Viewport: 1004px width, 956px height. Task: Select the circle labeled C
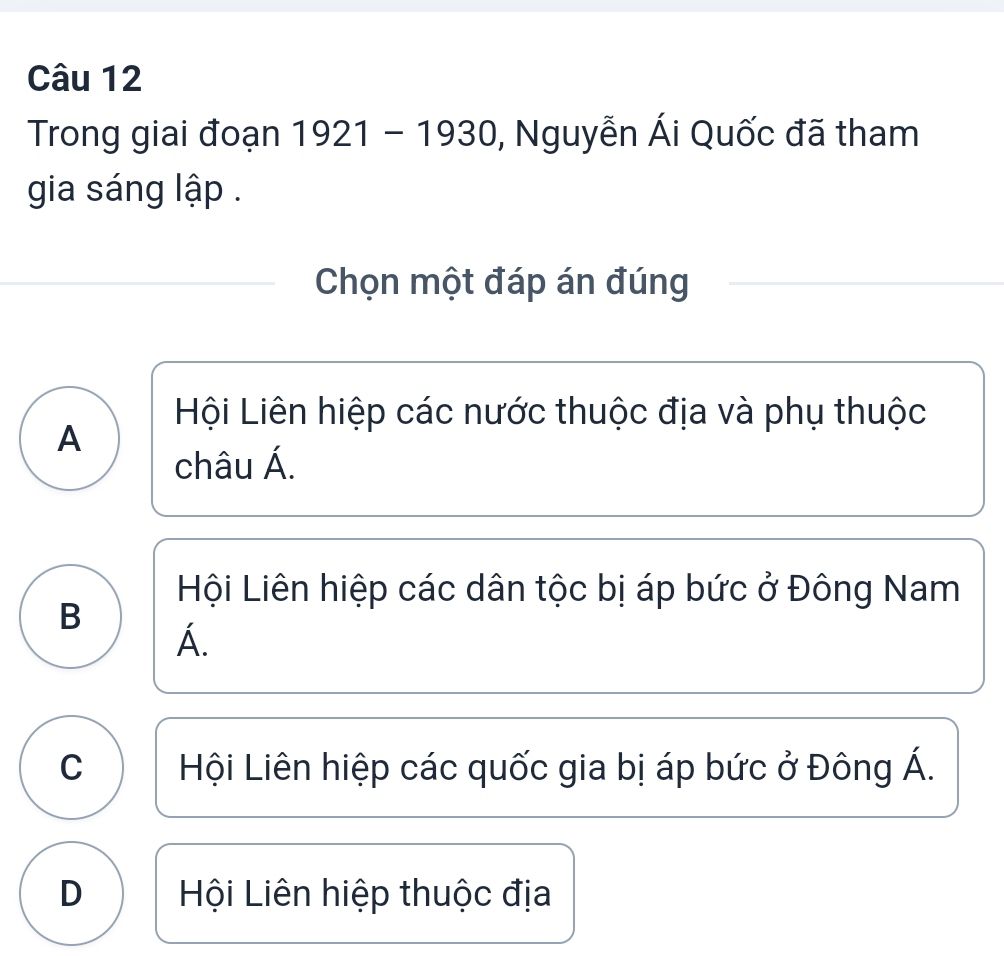click(x=71, y=767)
